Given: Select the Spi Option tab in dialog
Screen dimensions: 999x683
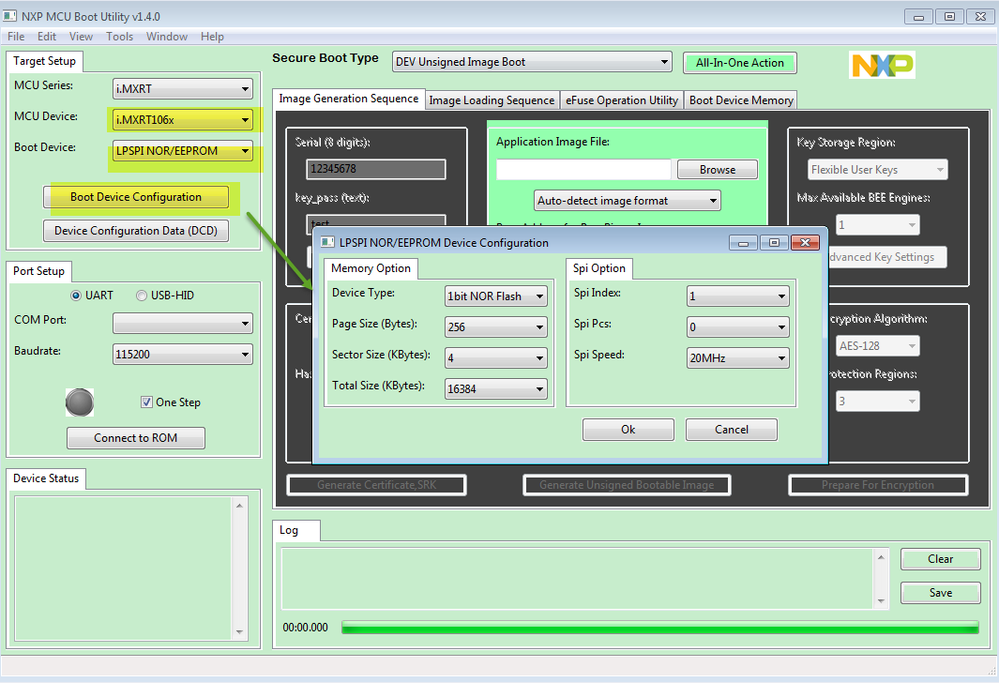Looking at the screenshot, I should pos(599,268).
